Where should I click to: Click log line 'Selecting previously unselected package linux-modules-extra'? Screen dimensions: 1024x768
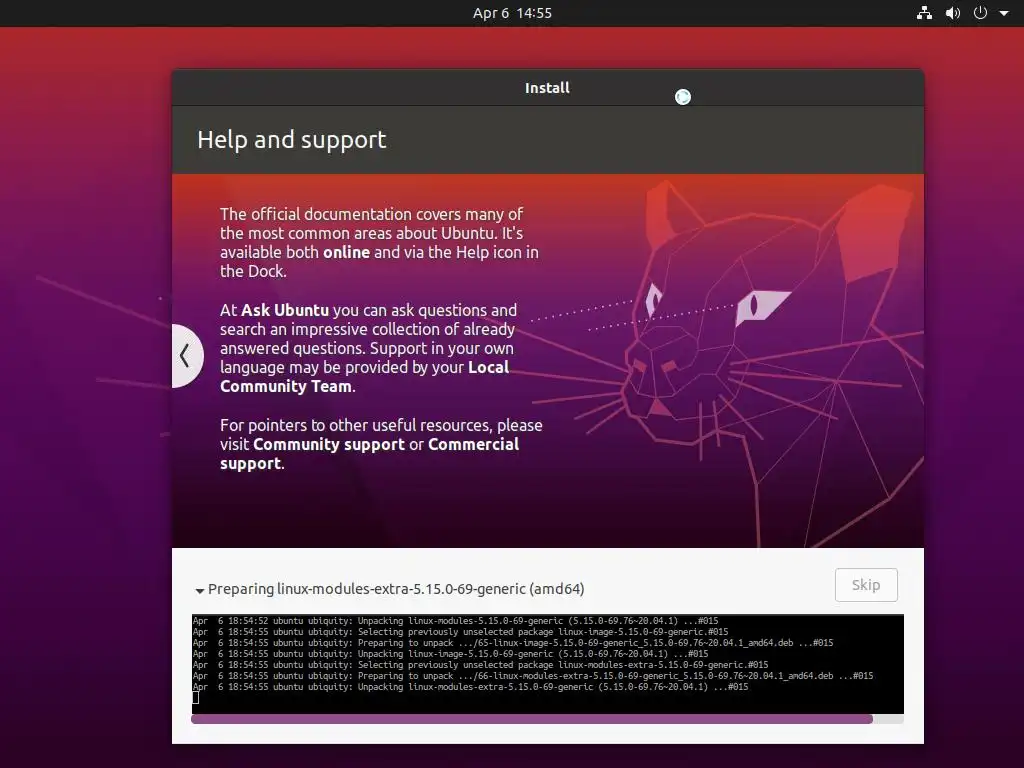(480, 665)
